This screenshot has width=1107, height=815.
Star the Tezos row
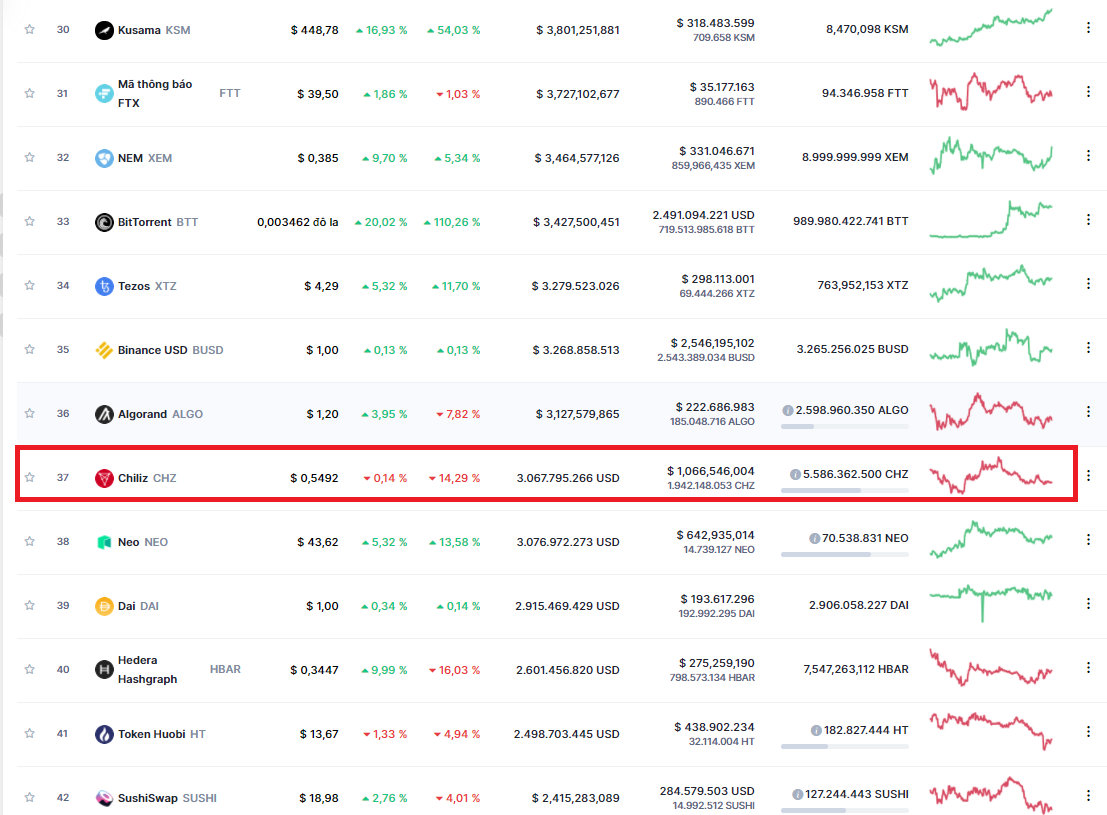[x=30, y=285]
